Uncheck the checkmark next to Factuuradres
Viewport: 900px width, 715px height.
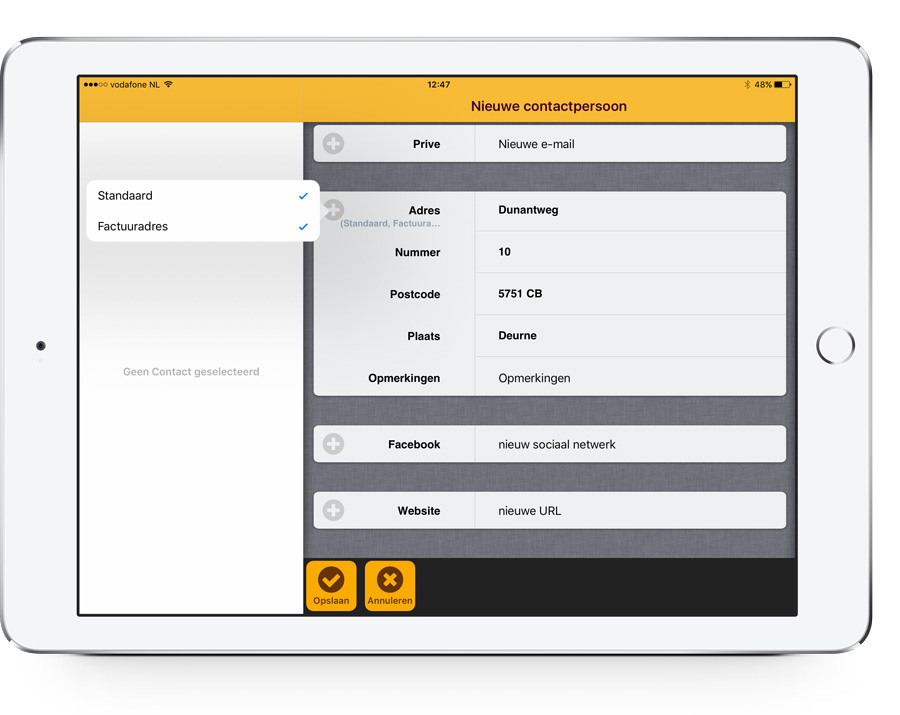pyautogui.click(x=303, y=227)
